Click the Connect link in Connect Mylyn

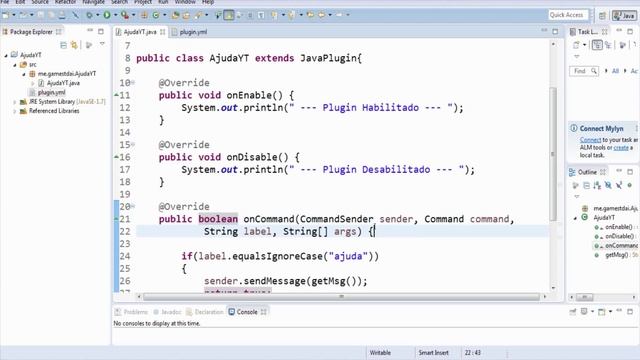point(590,140)
